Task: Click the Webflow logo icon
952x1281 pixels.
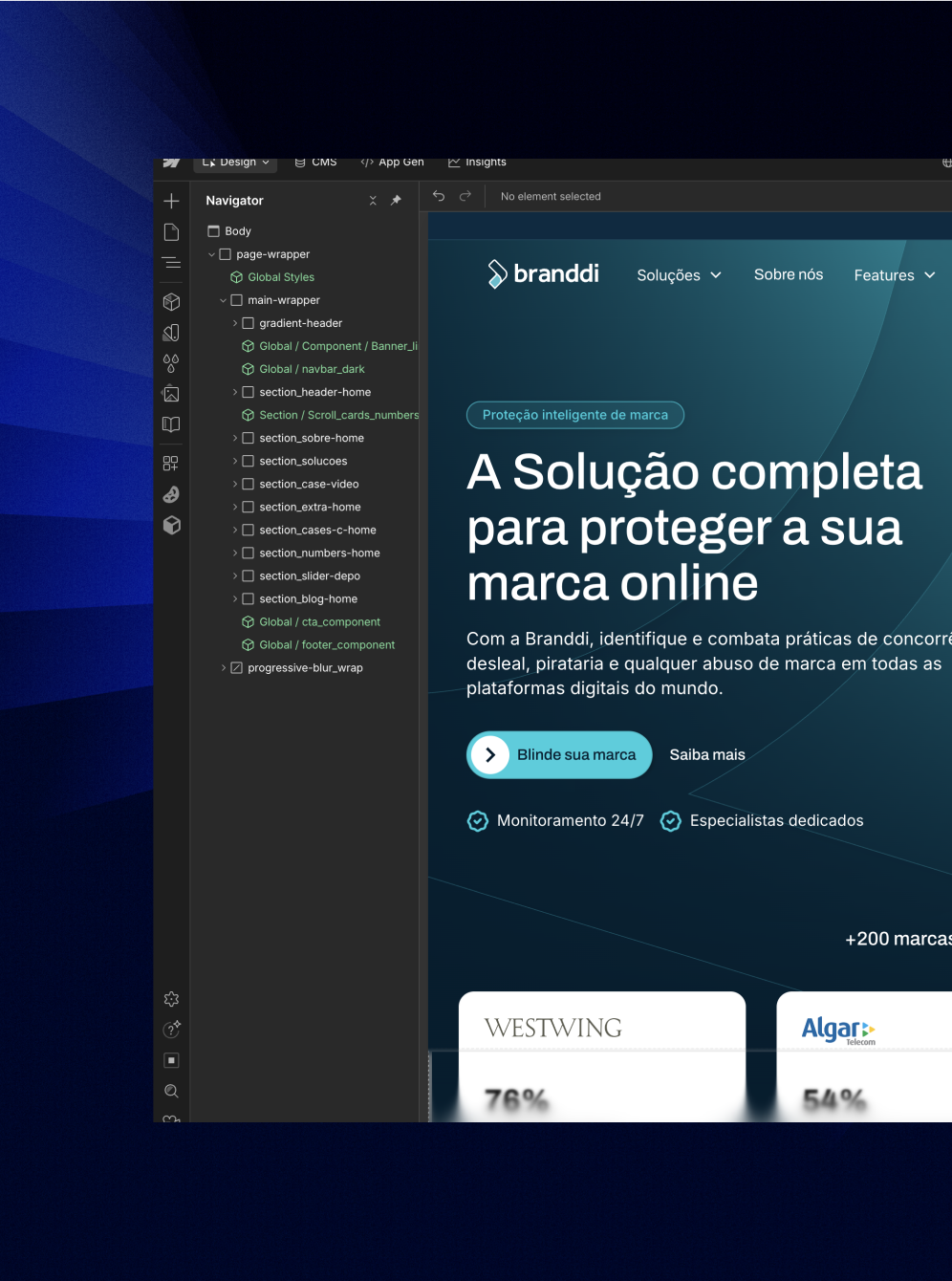Action: coord(171,163)
